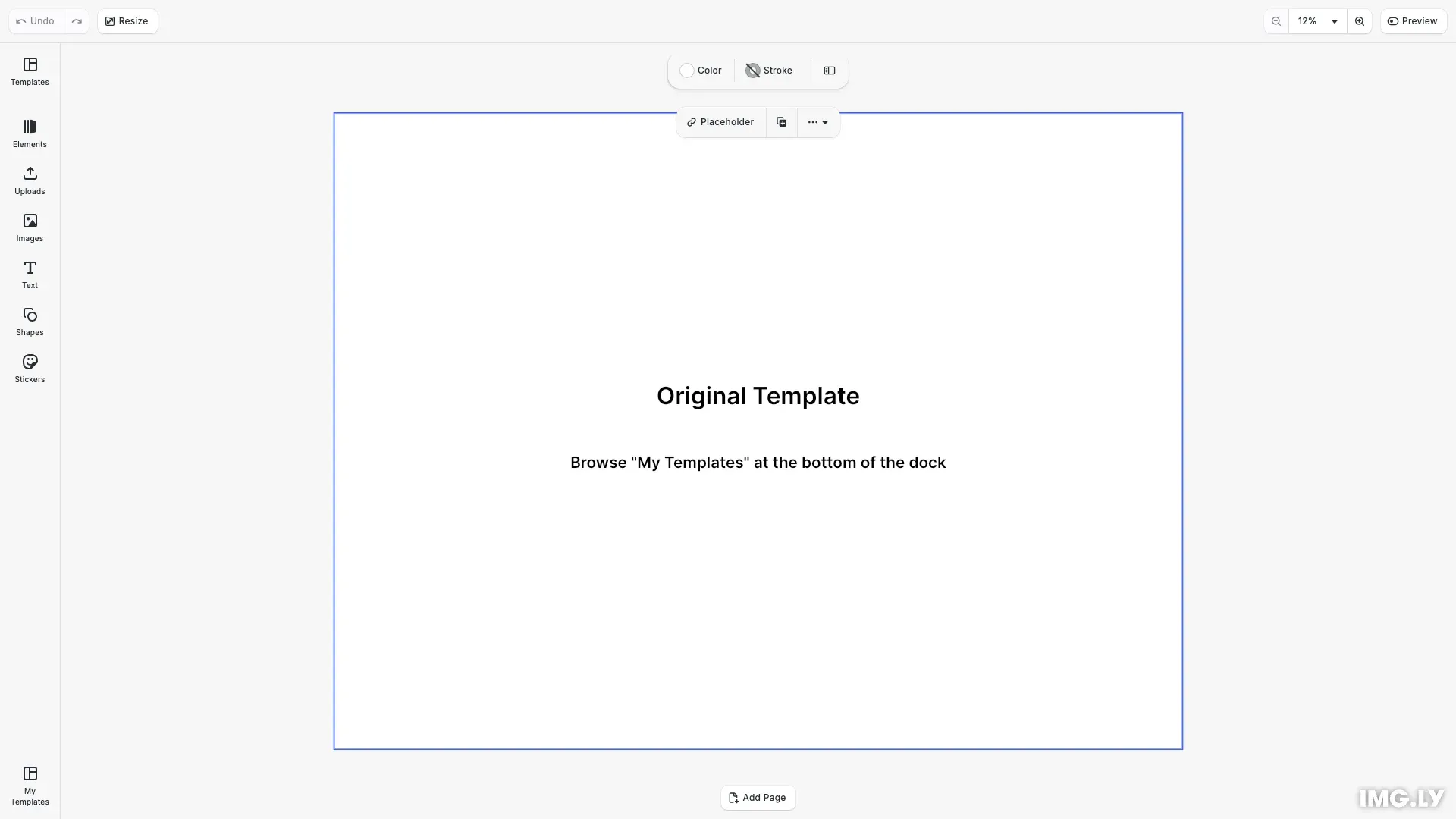
Task: Open the zoom percentage dropdown
Action: tap(1319, 20)
